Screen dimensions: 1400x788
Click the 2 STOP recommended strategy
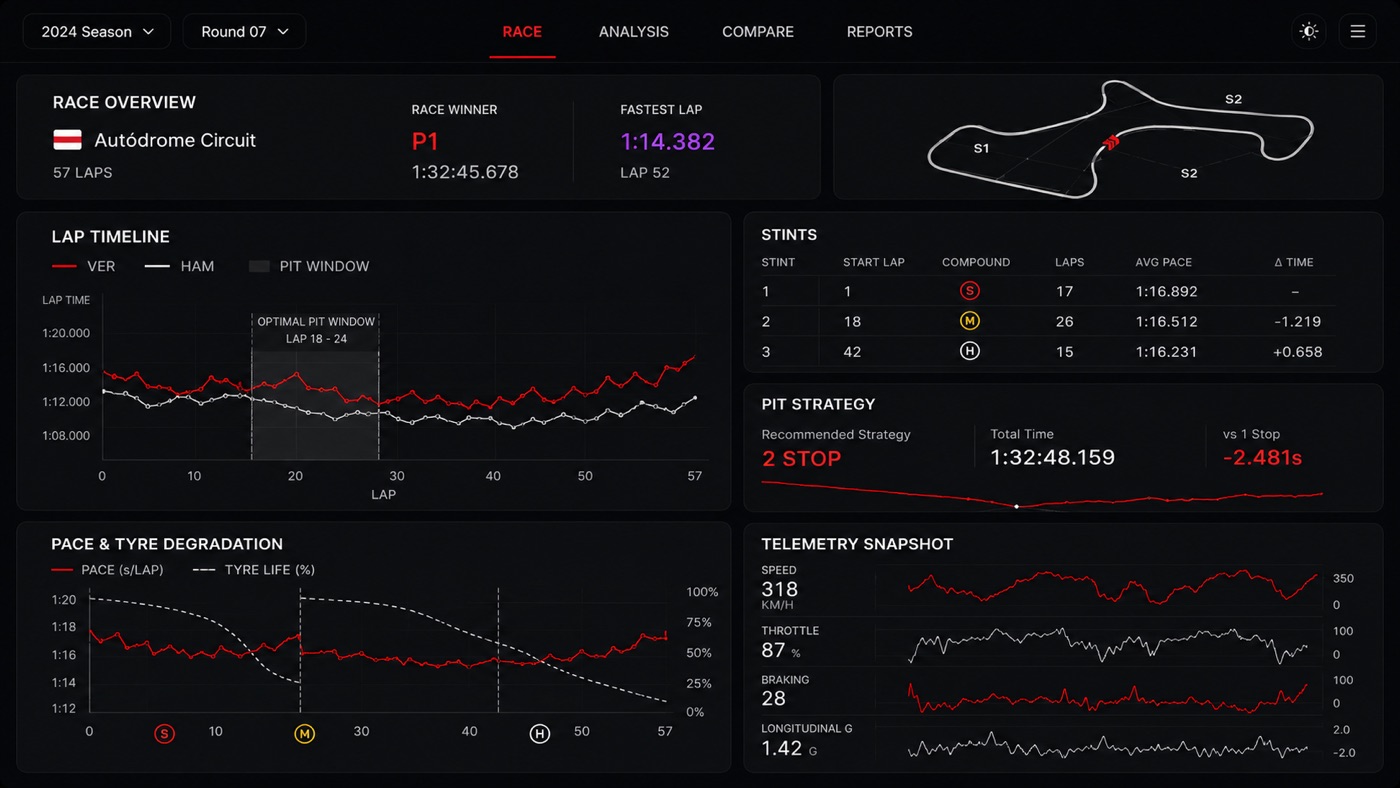tap(802, 459)
